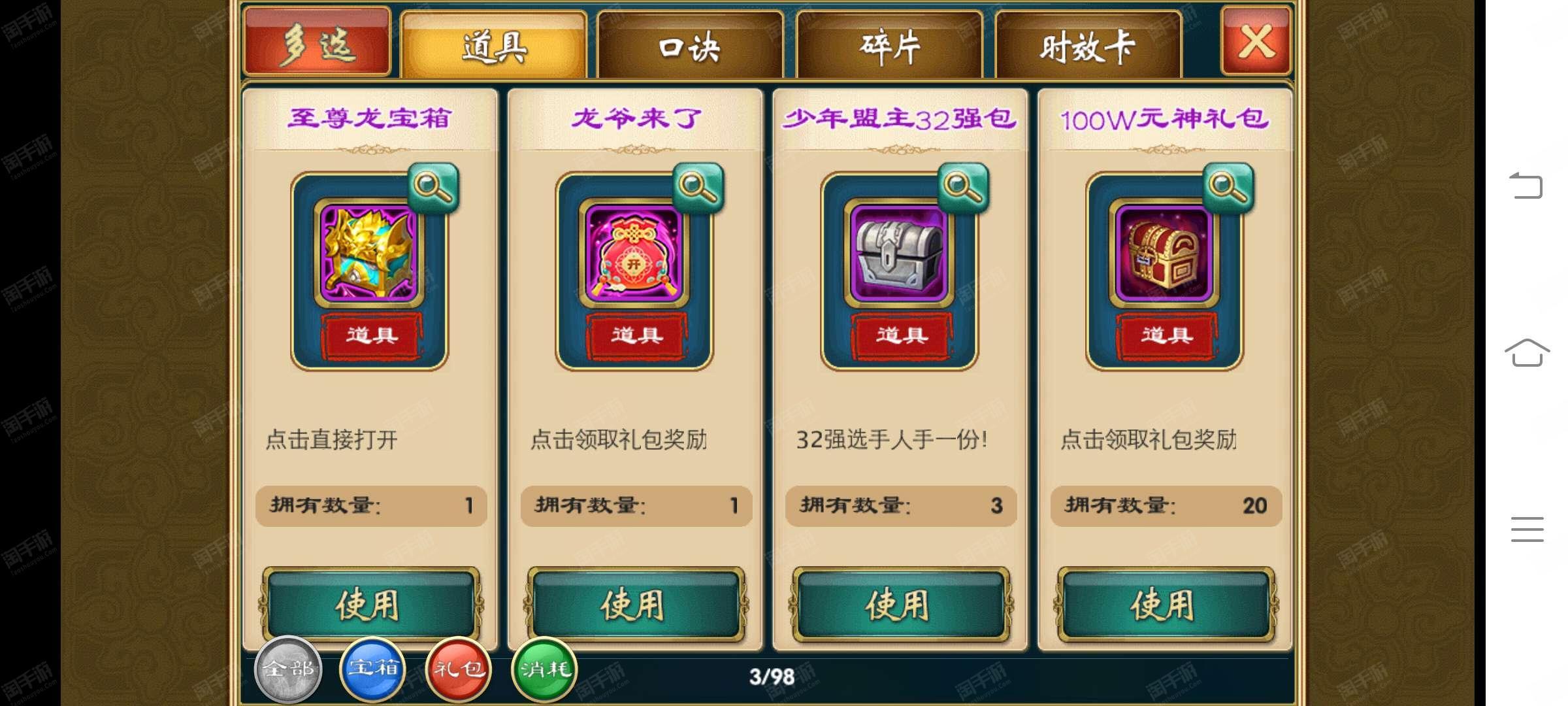Tap magnifier on 100W元神礼包 card
The width and height of the screenshot is (1568, 706).
(x=1228, y=187)
